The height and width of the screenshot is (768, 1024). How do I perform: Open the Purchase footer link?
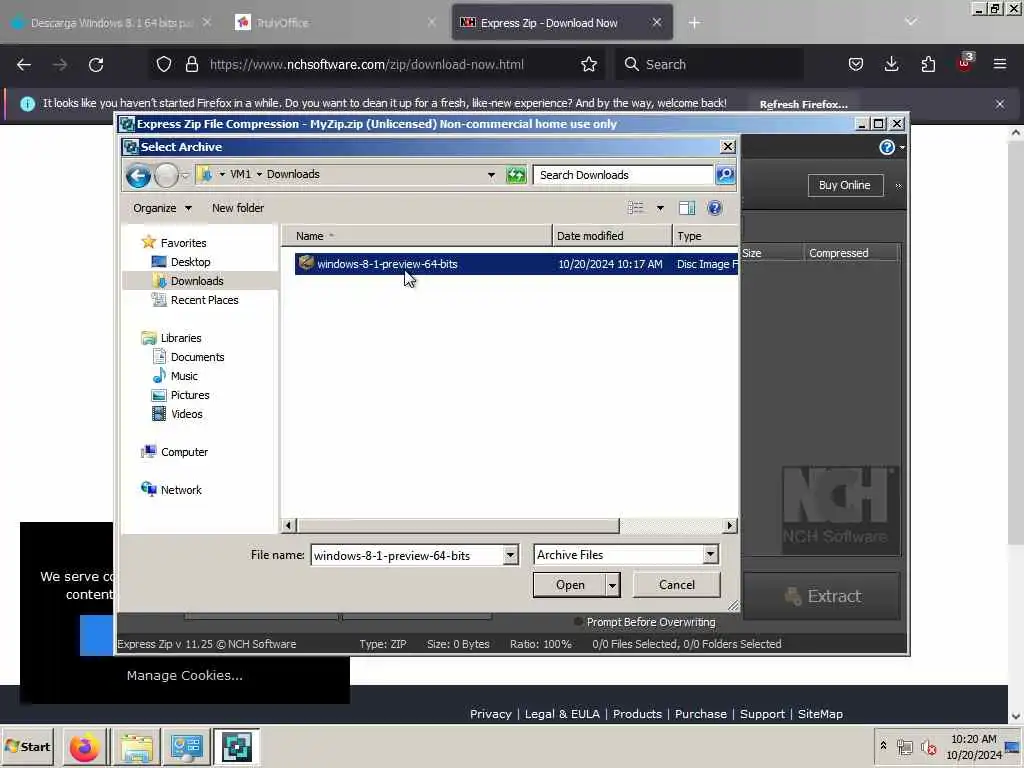701,714
